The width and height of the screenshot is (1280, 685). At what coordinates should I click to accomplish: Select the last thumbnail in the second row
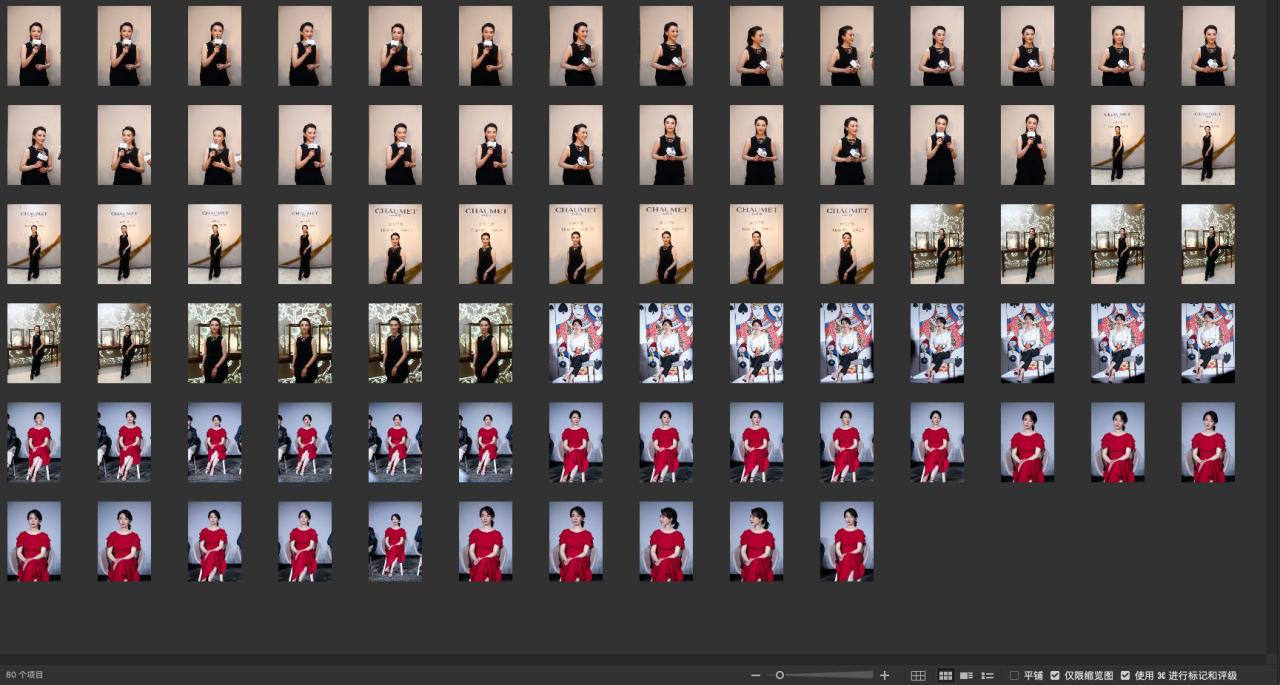tap(1208, 145)
